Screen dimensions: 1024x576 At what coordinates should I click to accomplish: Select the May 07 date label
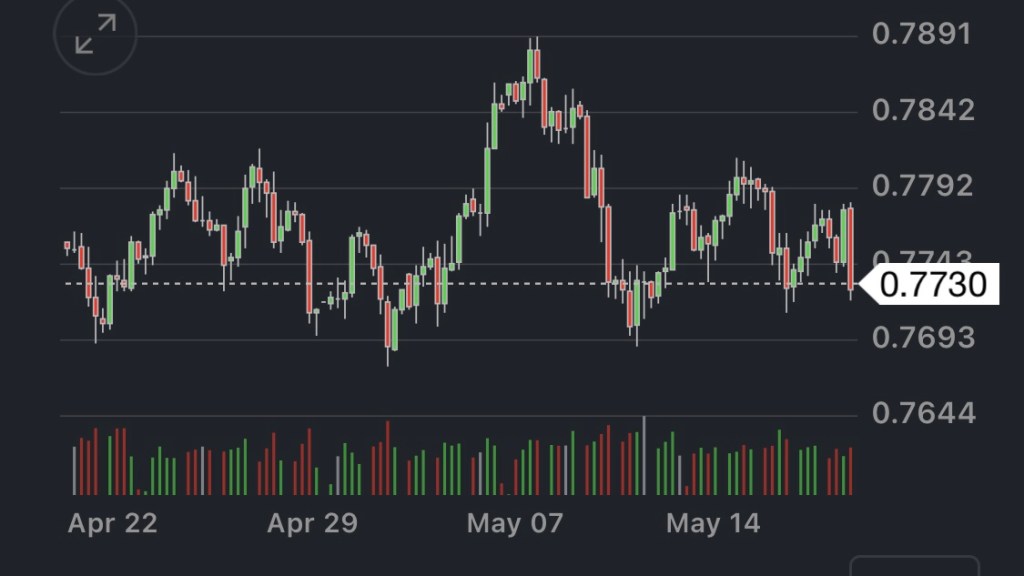tap(515, 523)
